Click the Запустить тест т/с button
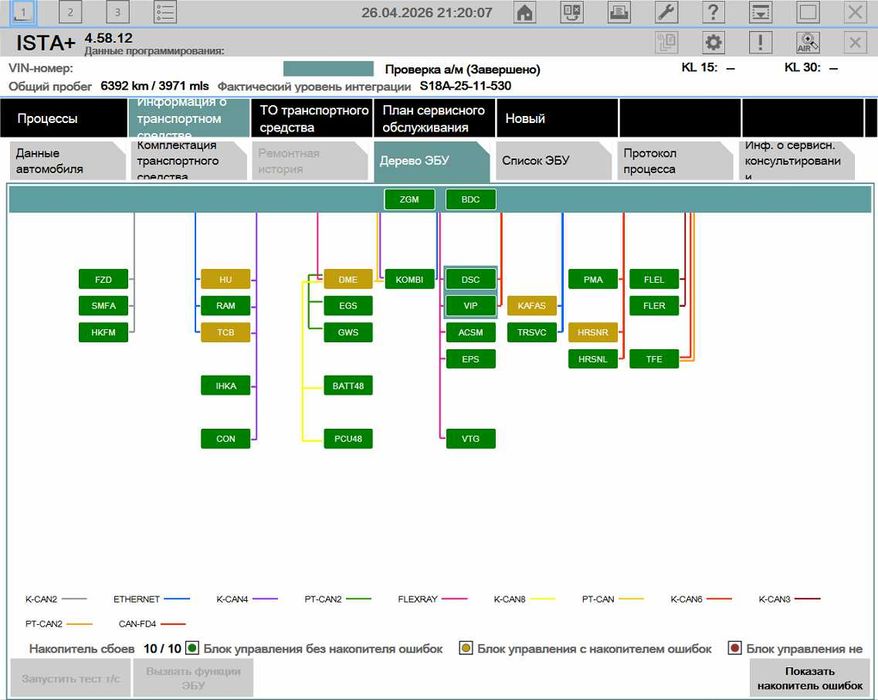Screen dimensions: 878x700 [x=71, y=678]
